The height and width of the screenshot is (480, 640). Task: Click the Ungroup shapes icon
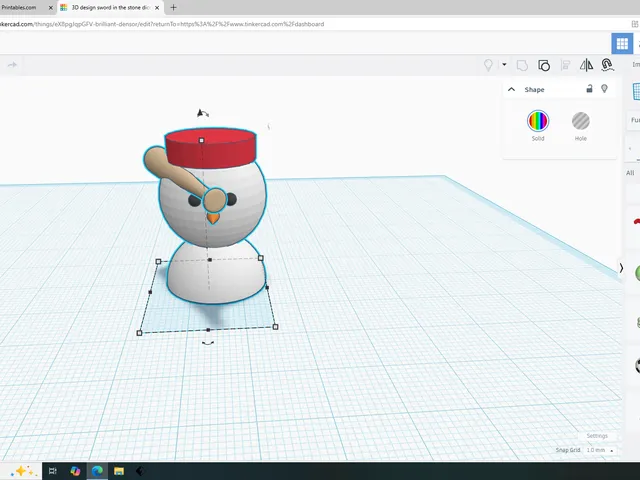click(x=544, y=65)
